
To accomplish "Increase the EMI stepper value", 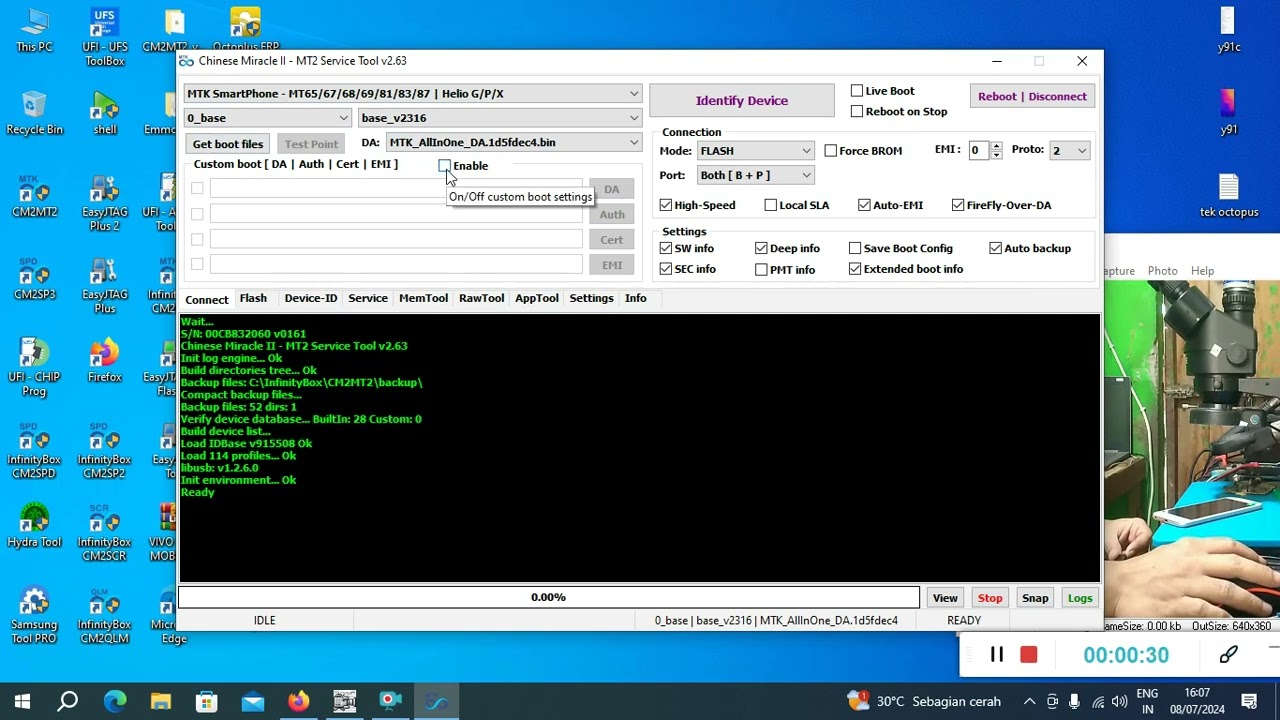I will pyautogui.click(x=996, y=146).
